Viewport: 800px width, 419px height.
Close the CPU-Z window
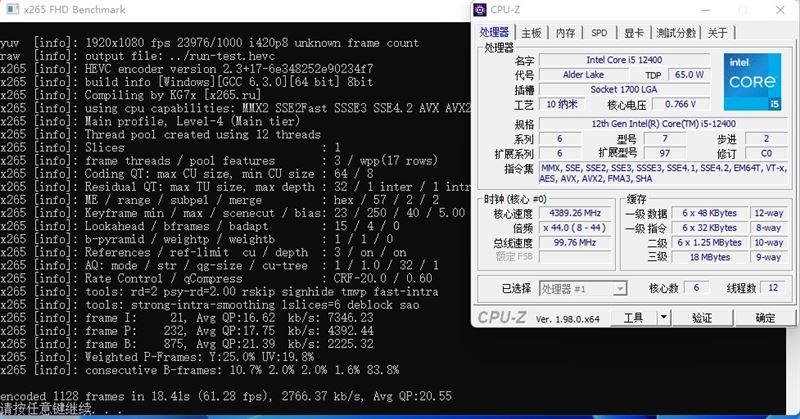pyautogui.click(x=780, y=10)
